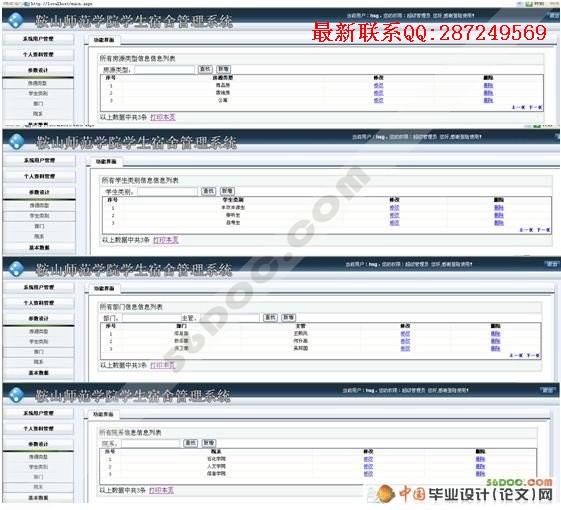Click 打印本页 under the 房源类型 table
The image size is (561, 510).
click(x=163, y=117)
